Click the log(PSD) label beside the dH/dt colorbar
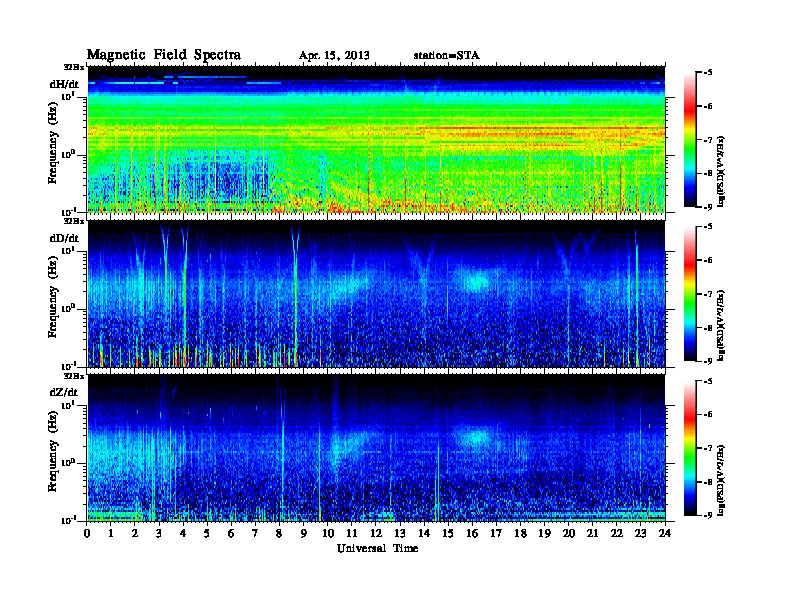The height and width of the screenshot is (612, 792). [721, 171]
